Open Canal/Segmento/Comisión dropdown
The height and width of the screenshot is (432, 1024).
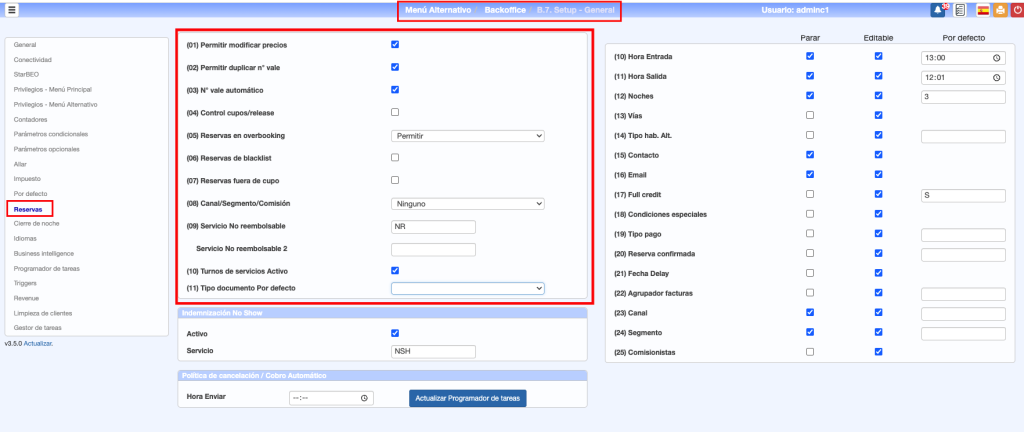click(467, 203)
